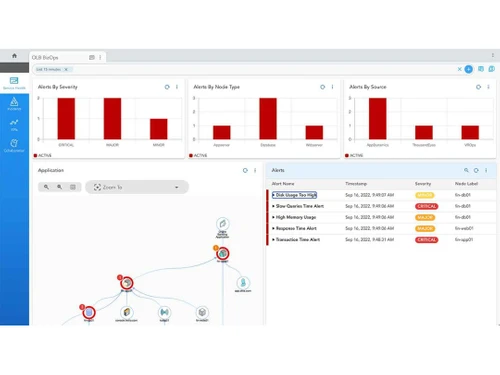Toggle ACTIVE legend in Alerts By Severity
Viewport: 500px width, 375px height.
43,155
